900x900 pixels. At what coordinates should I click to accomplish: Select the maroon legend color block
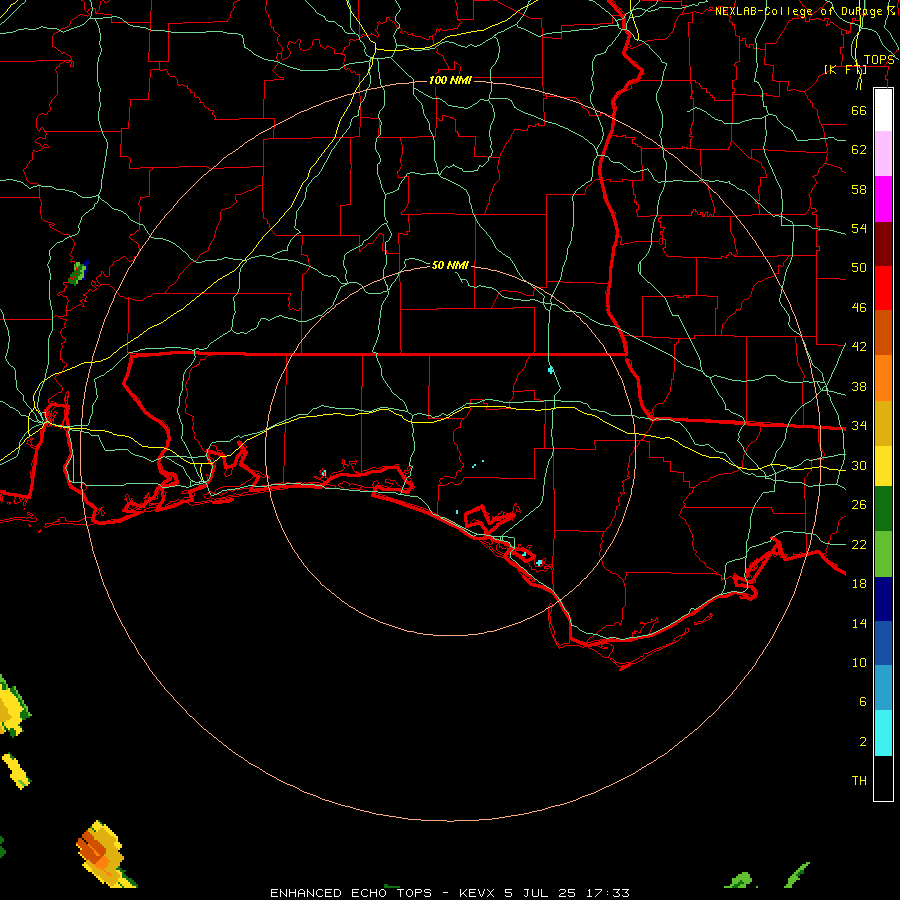[883, 243]
